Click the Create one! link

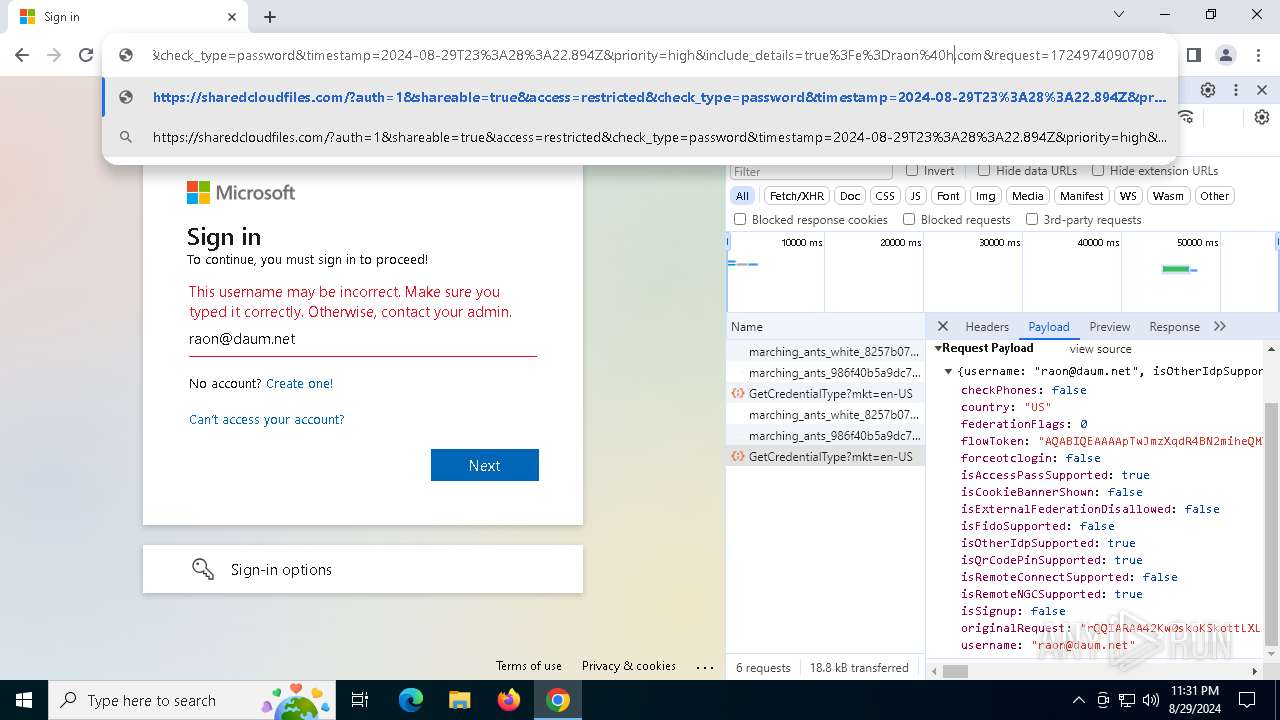[299, 383]
